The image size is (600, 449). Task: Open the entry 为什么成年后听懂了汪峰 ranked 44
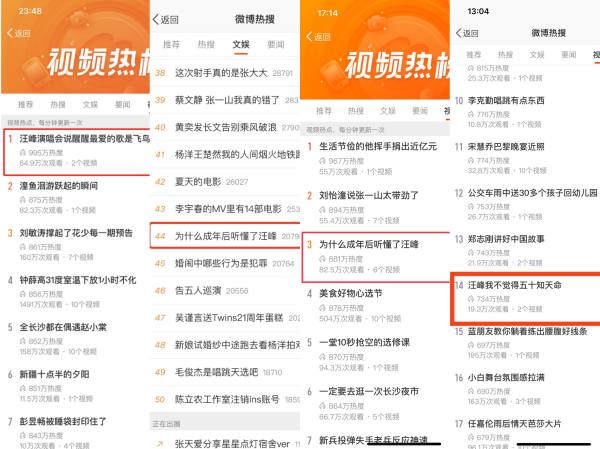225,236
